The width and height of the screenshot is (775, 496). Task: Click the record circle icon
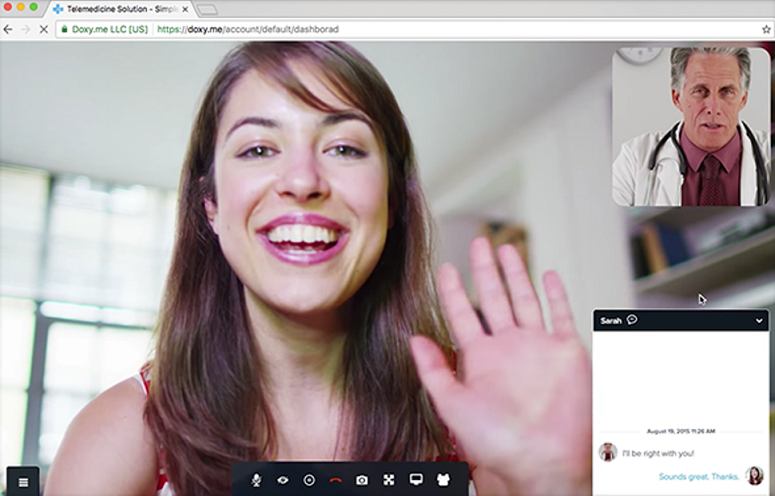(309, 480)
